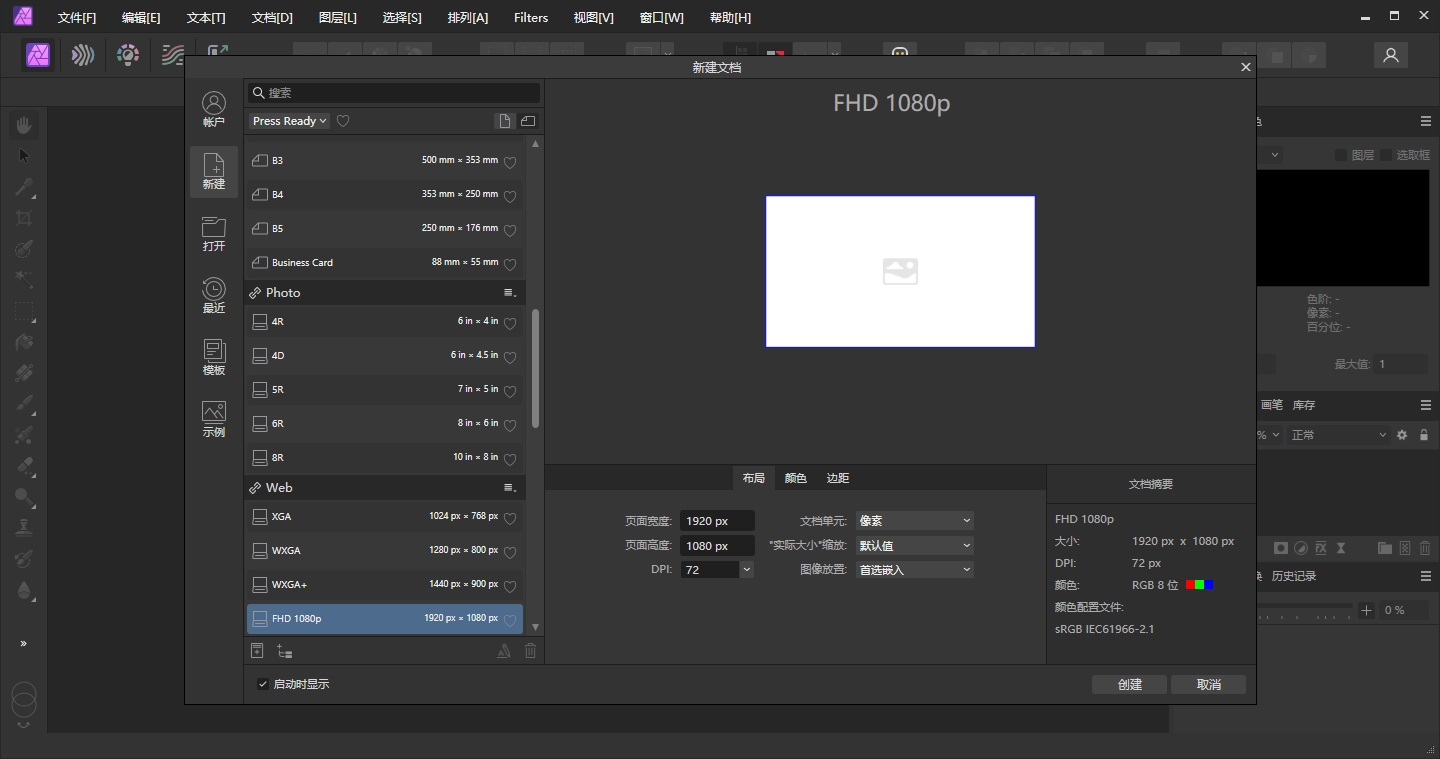The image size is (1440, 759).
Task: Toggle the 选取框 checkbox in right panel
Action: (x=1386, y=155)
